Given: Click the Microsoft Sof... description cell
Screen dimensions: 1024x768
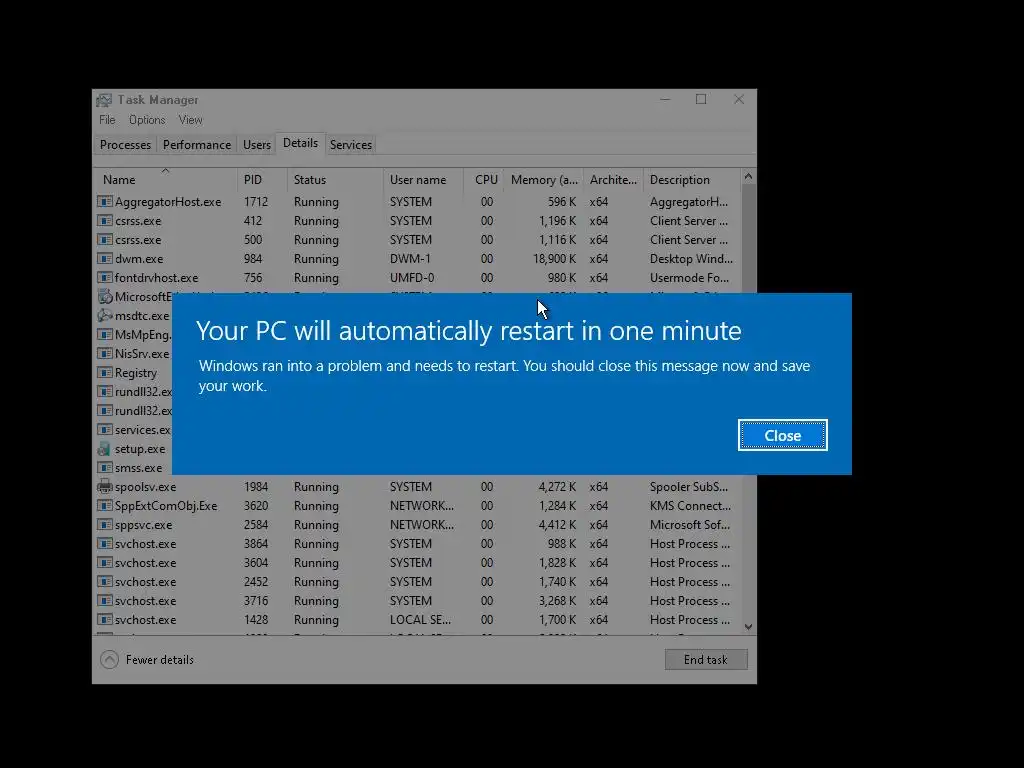Looking at the screenshot, I should click(690, 524).
